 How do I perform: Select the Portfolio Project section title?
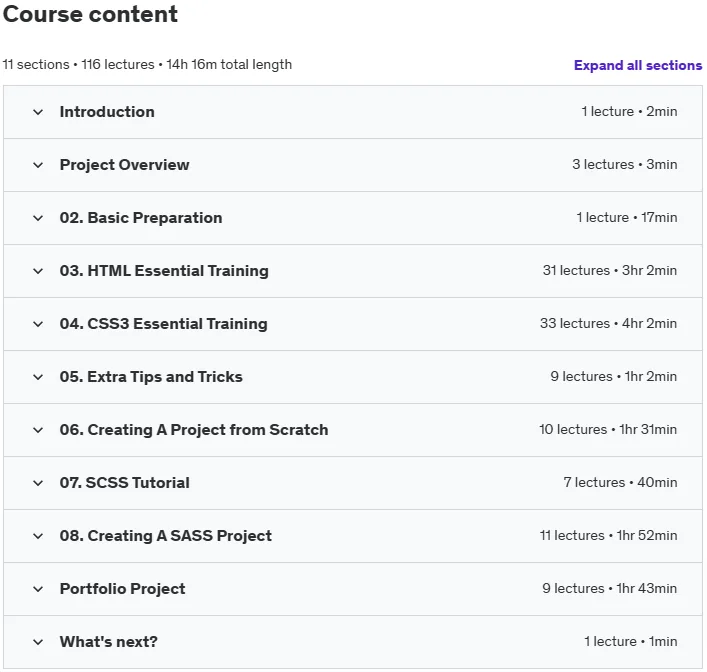[123, 589]
